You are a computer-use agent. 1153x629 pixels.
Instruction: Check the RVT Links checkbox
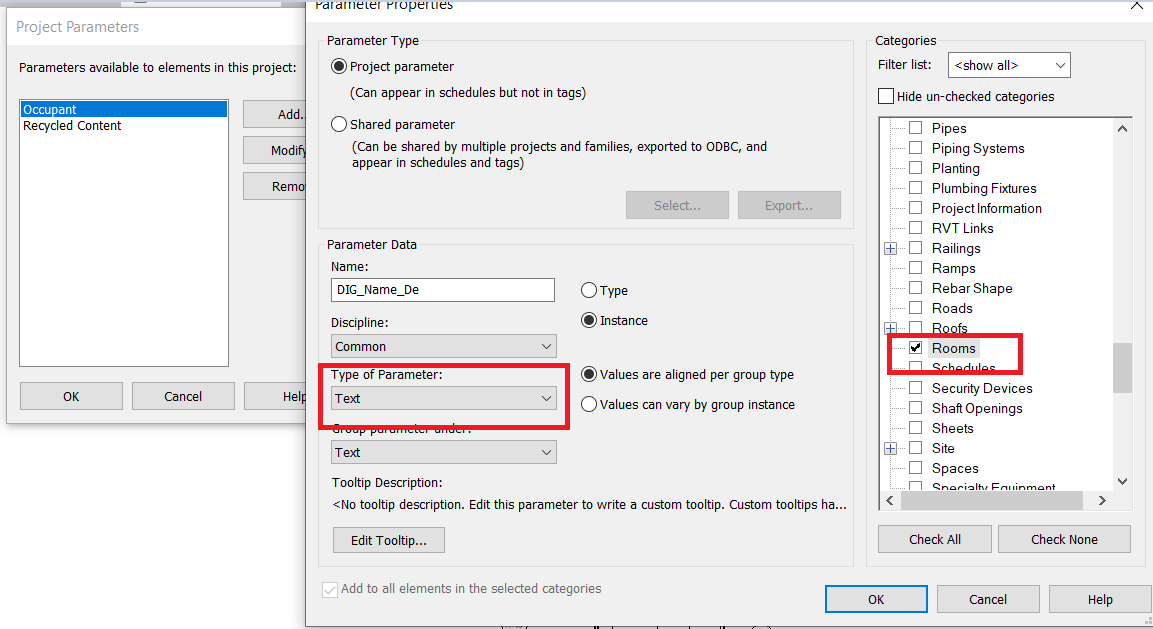[915, 227]
